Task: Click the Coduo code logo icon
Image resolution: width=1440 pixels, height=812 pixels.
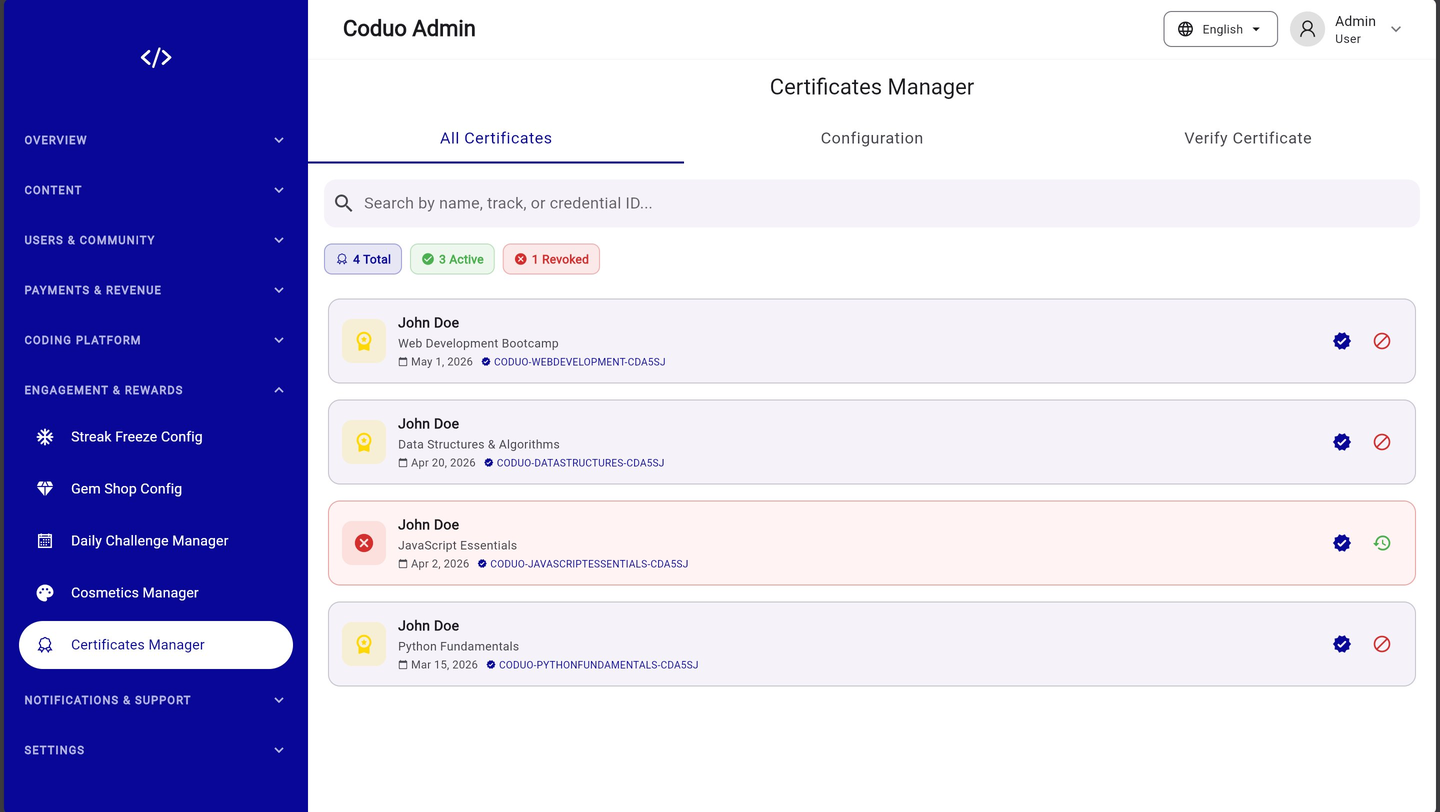Action: (156, 58)
